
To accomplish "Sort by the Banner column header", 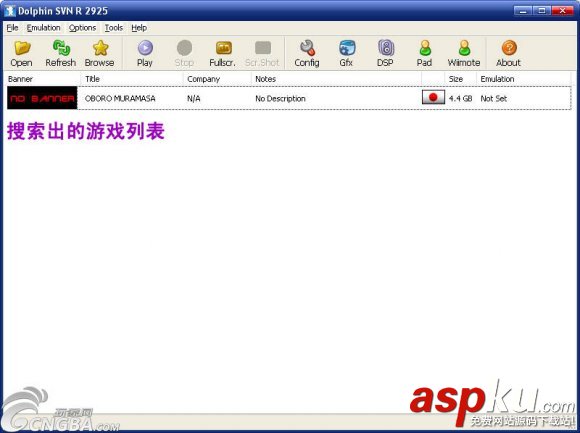I will tap(42, 79).
